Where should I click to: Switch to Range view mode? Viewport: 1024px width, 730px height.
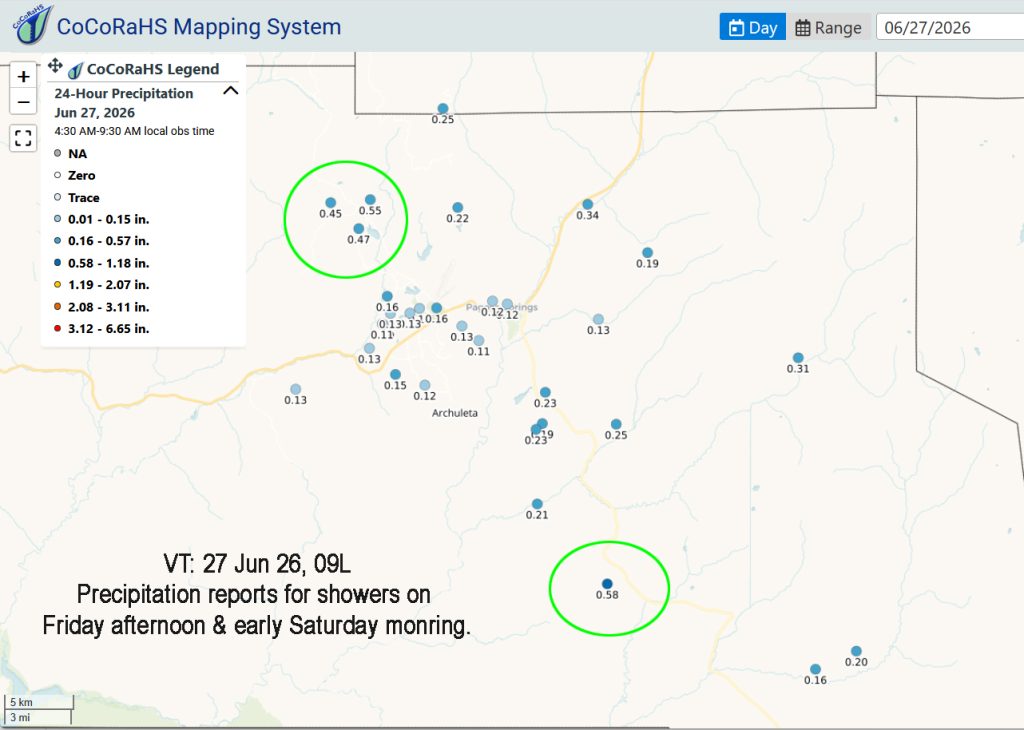pos(828,27)
